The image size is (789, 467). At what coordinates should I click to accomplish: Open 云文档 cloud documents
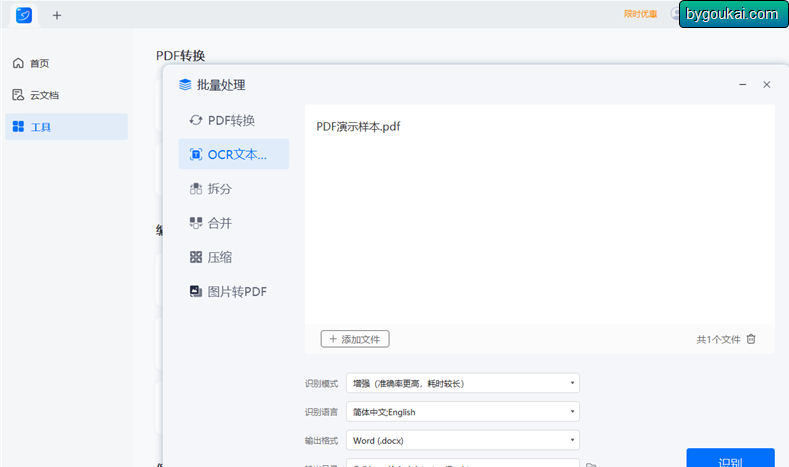[x=36, y=95]
